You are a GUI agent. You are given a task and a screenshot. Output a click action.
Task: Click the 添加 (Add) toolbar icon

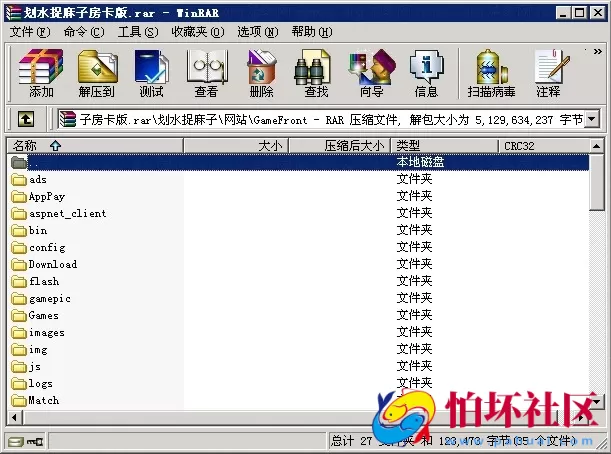41,73
